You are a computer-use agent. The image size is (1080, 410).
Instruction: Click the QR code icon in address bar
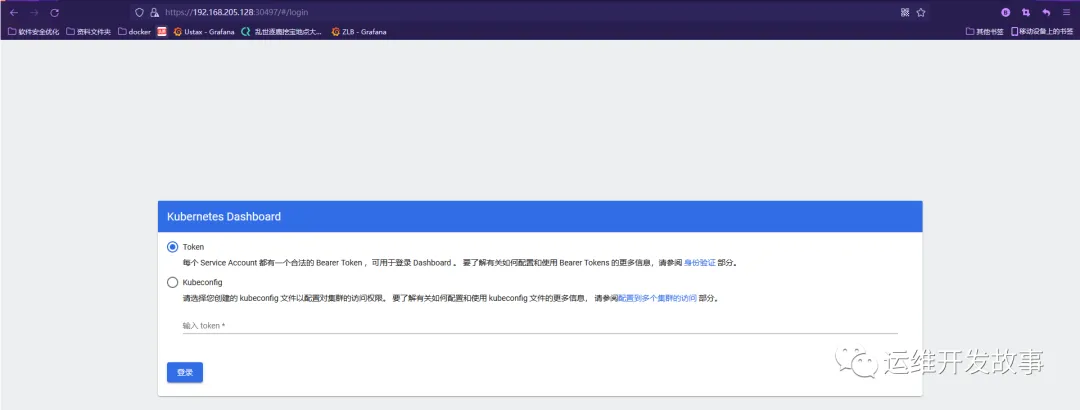(905, 12)
